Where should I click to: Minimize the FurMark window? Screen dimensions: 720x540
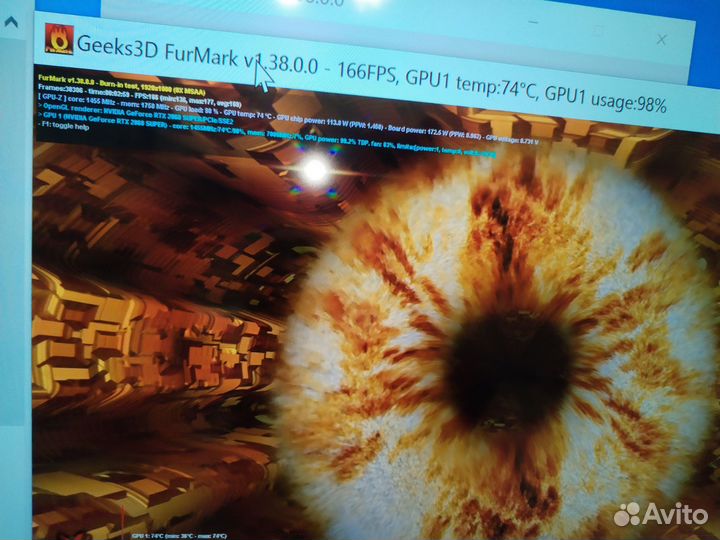(x=533, y=22)
